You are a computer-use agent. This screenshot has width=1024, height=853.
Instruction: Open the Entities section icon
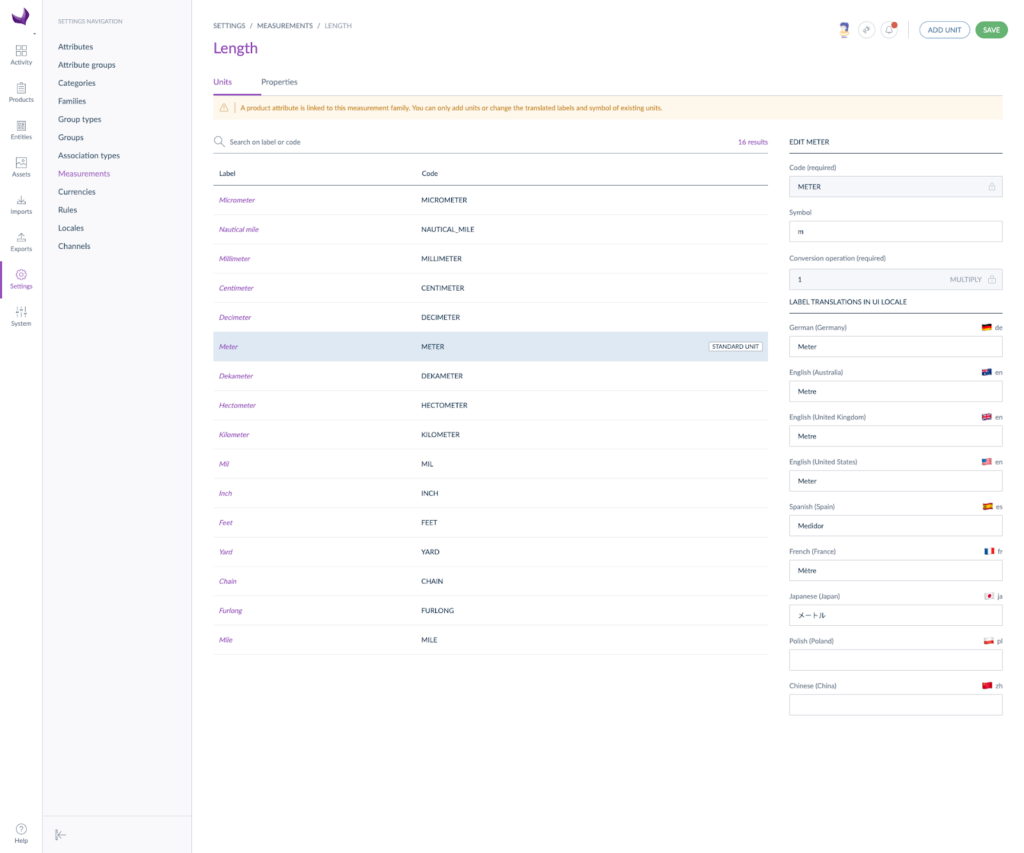pyautogui.click(x=21, y=129)
